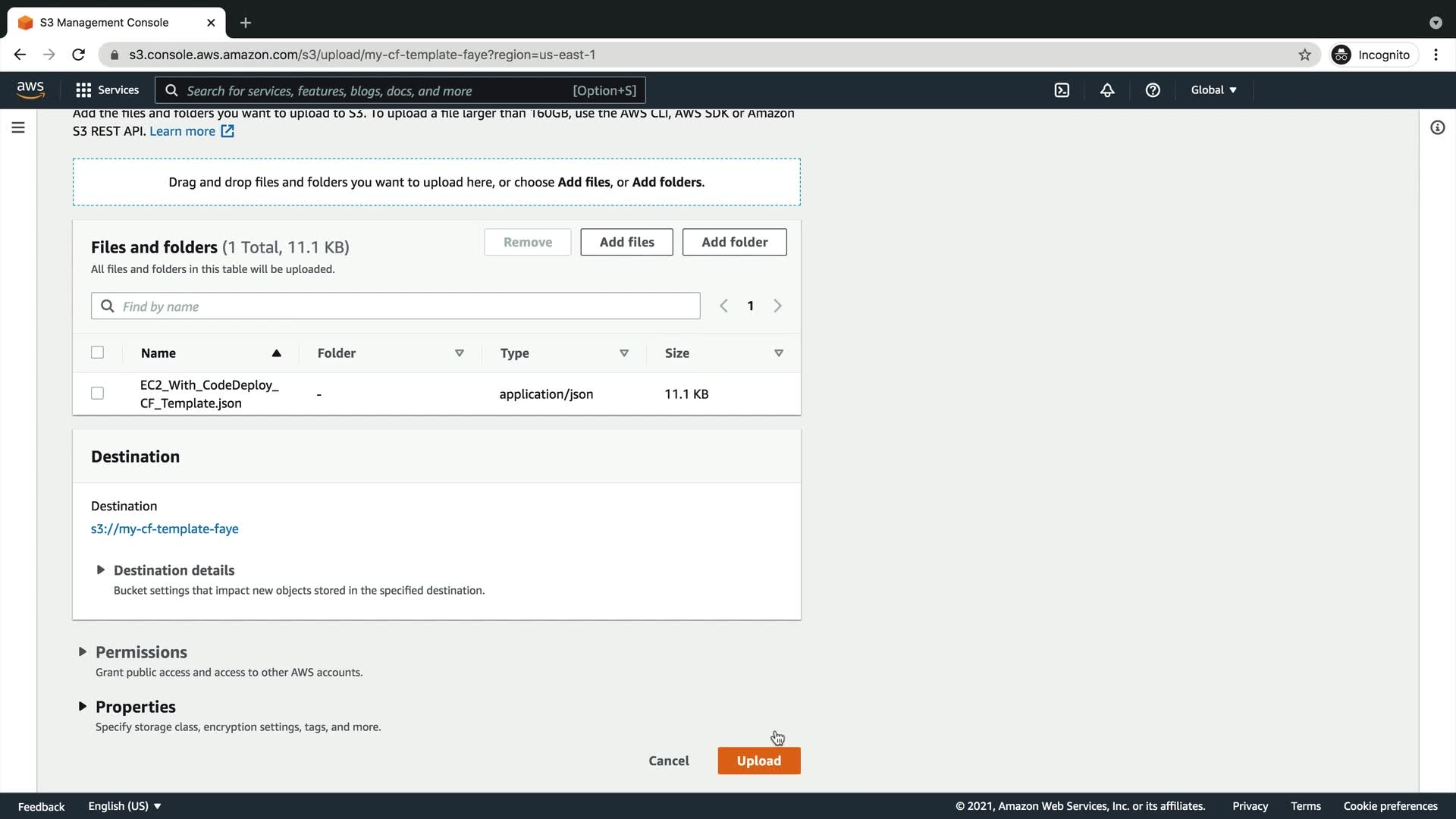Open the hamburger side navigation menu

click(18, 127)
